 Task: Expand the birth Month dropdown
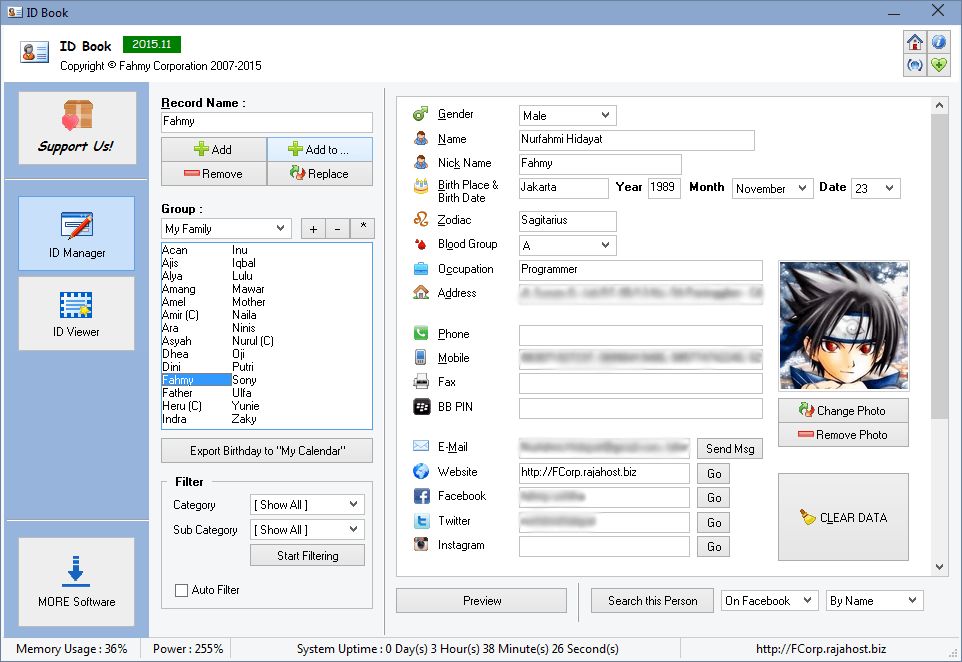(x=772, y=188)
